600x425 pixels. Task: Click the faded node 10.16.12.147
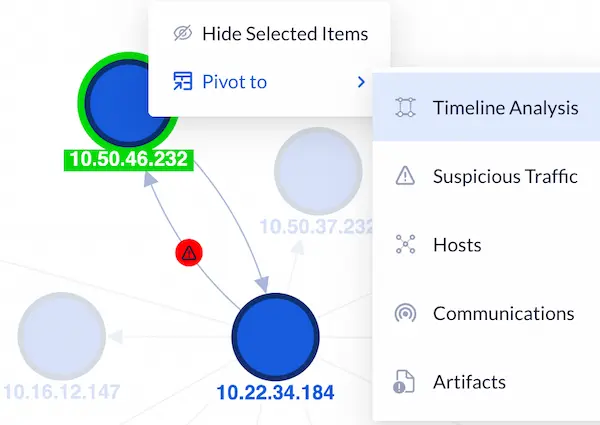[x=62, y=336]
